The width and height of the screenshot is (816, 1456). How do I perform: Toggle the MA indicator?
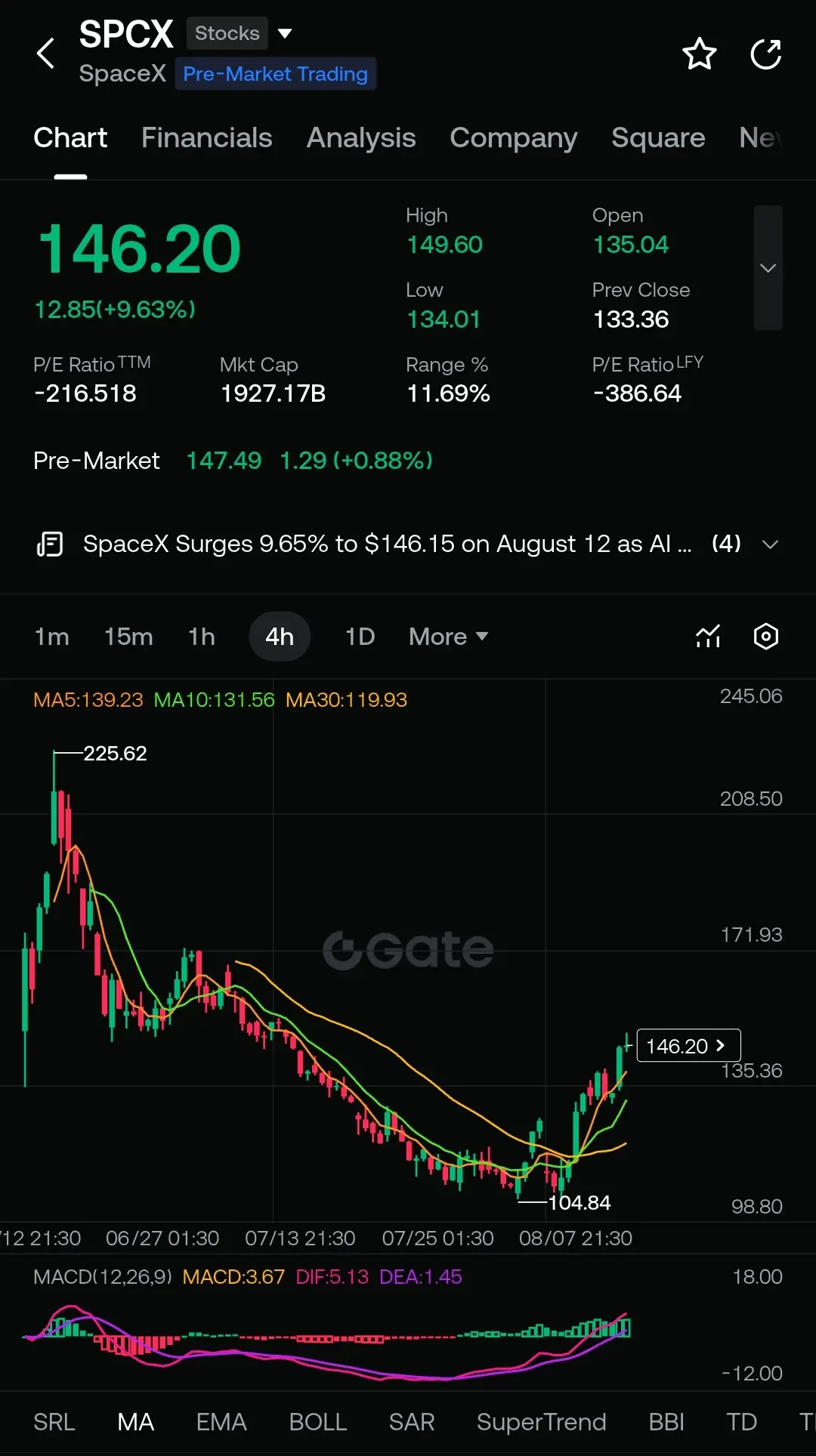(136, 1422)
